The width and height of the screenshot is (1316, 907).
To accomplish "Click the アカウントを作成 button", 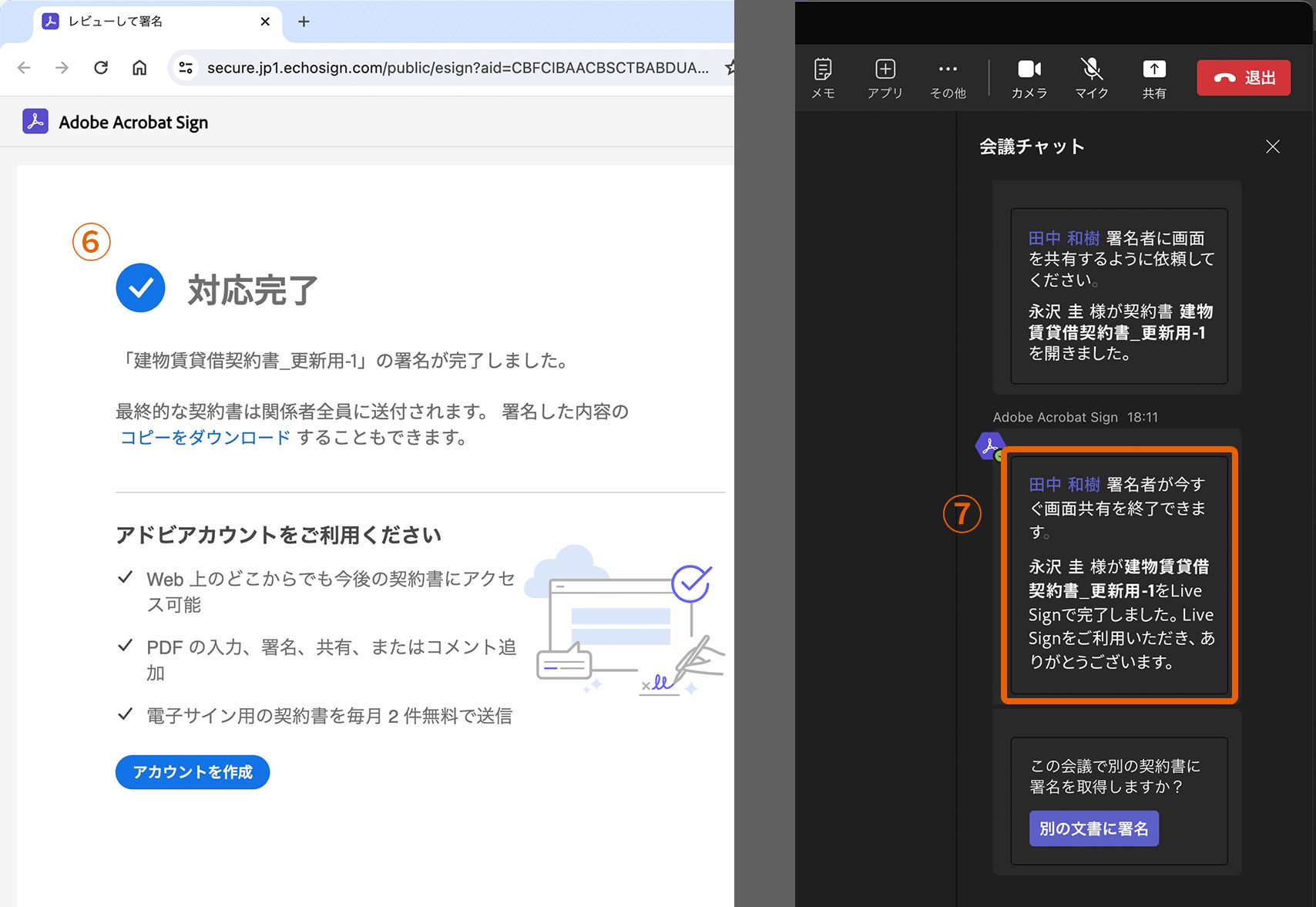I will pos(193,772).
